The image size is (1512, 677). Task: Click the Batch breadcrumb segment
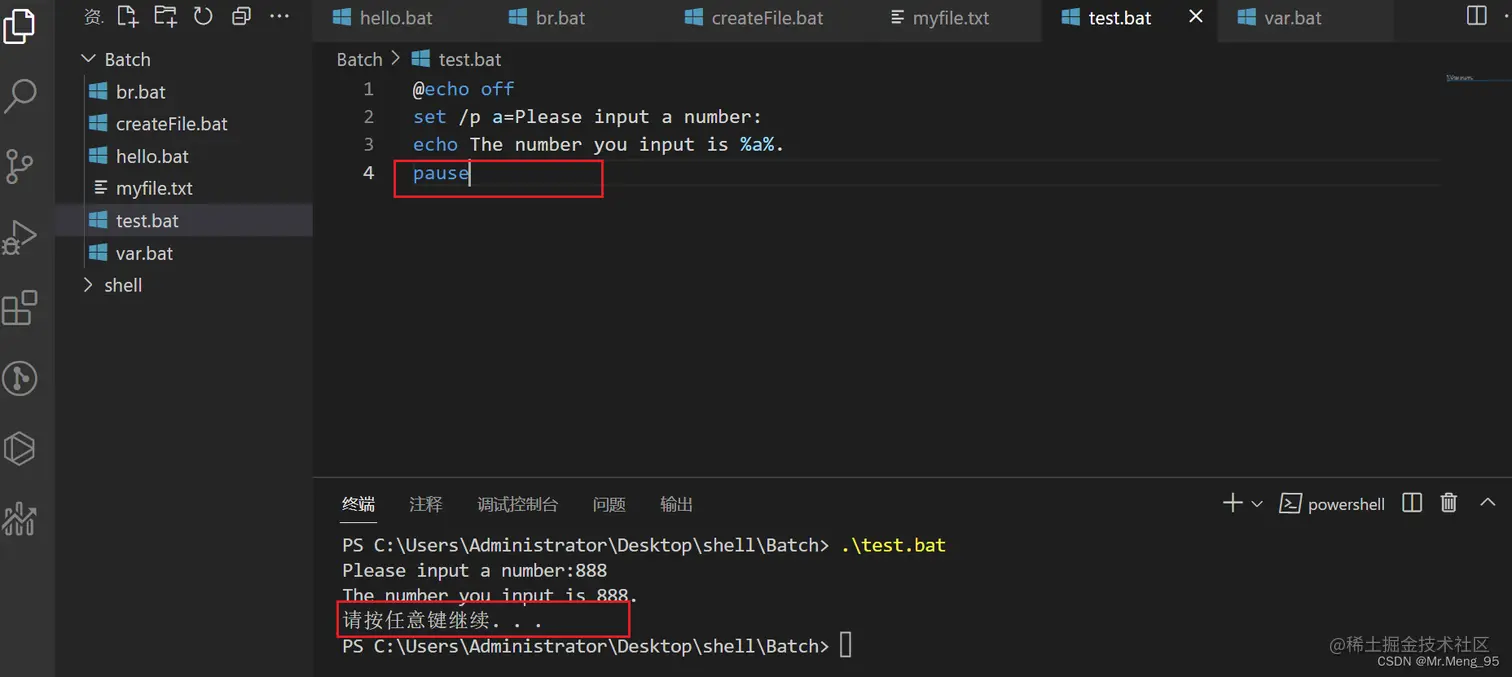(360, 60)
